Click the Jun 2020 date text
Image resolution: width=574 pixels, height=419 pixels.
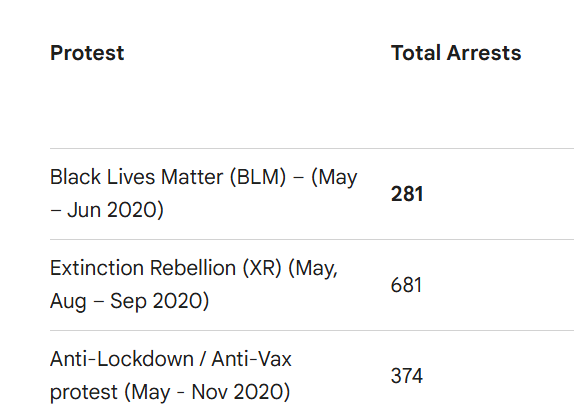coord(115,210)
